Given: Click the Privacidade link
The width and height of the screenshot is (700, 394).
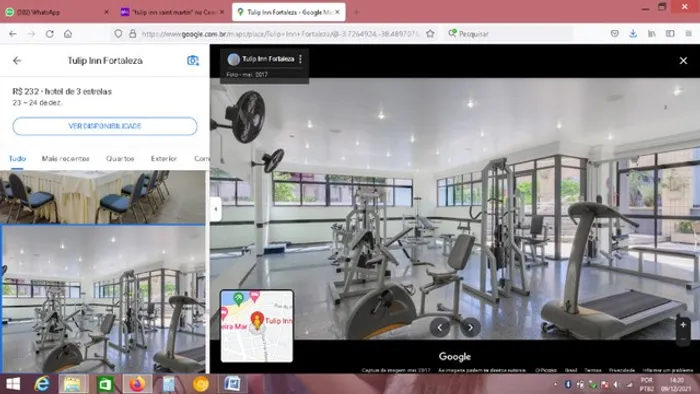Looking at the screenshot, I should click(x=622, y=370).
